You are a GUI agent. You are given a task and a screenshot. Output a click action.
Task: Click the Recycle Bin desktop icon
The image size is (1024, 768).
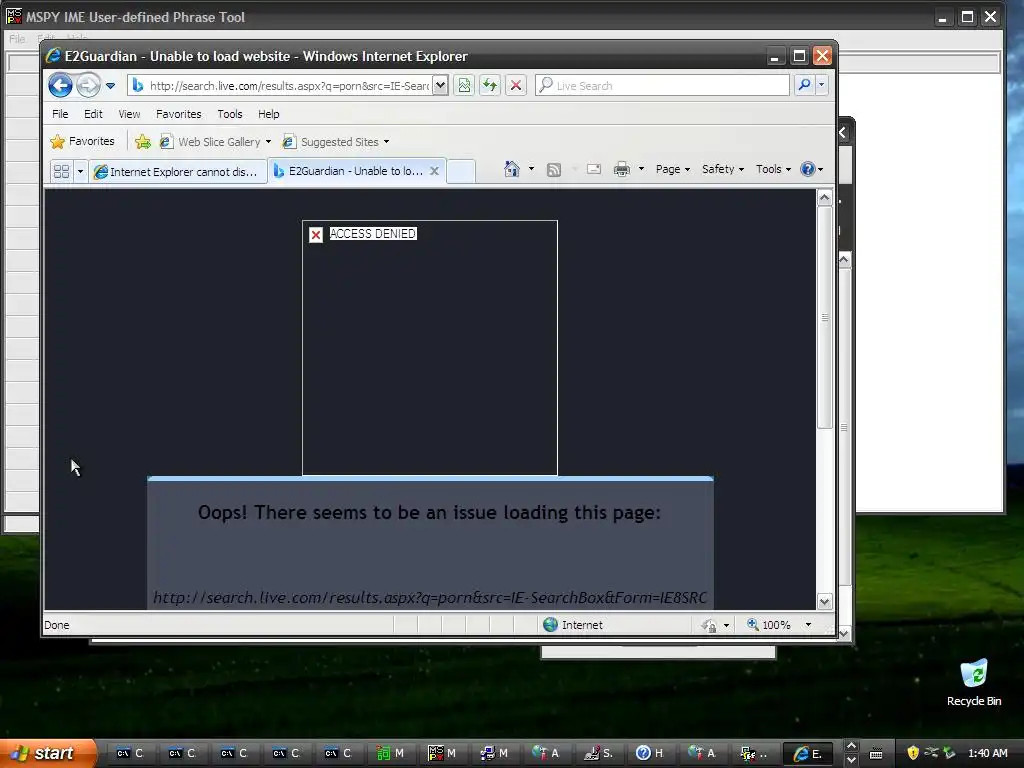click(974, 682)
